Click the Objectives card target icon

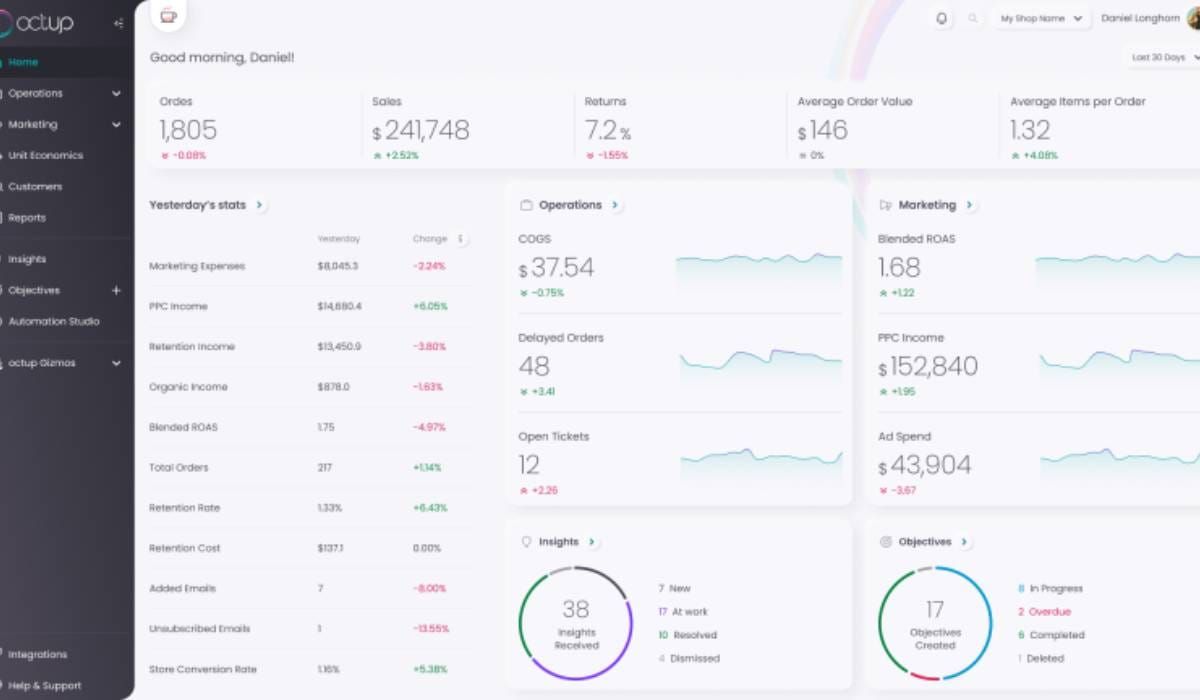point(885,542)
